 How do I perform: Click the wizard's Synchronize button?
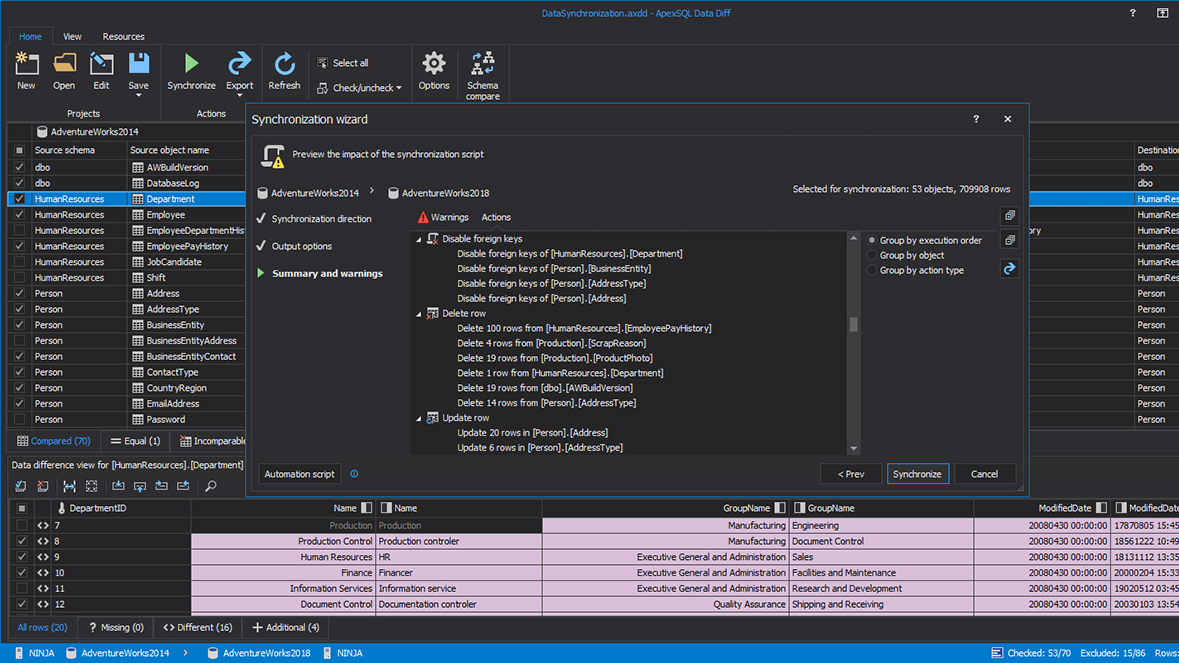tap(917, 474)
